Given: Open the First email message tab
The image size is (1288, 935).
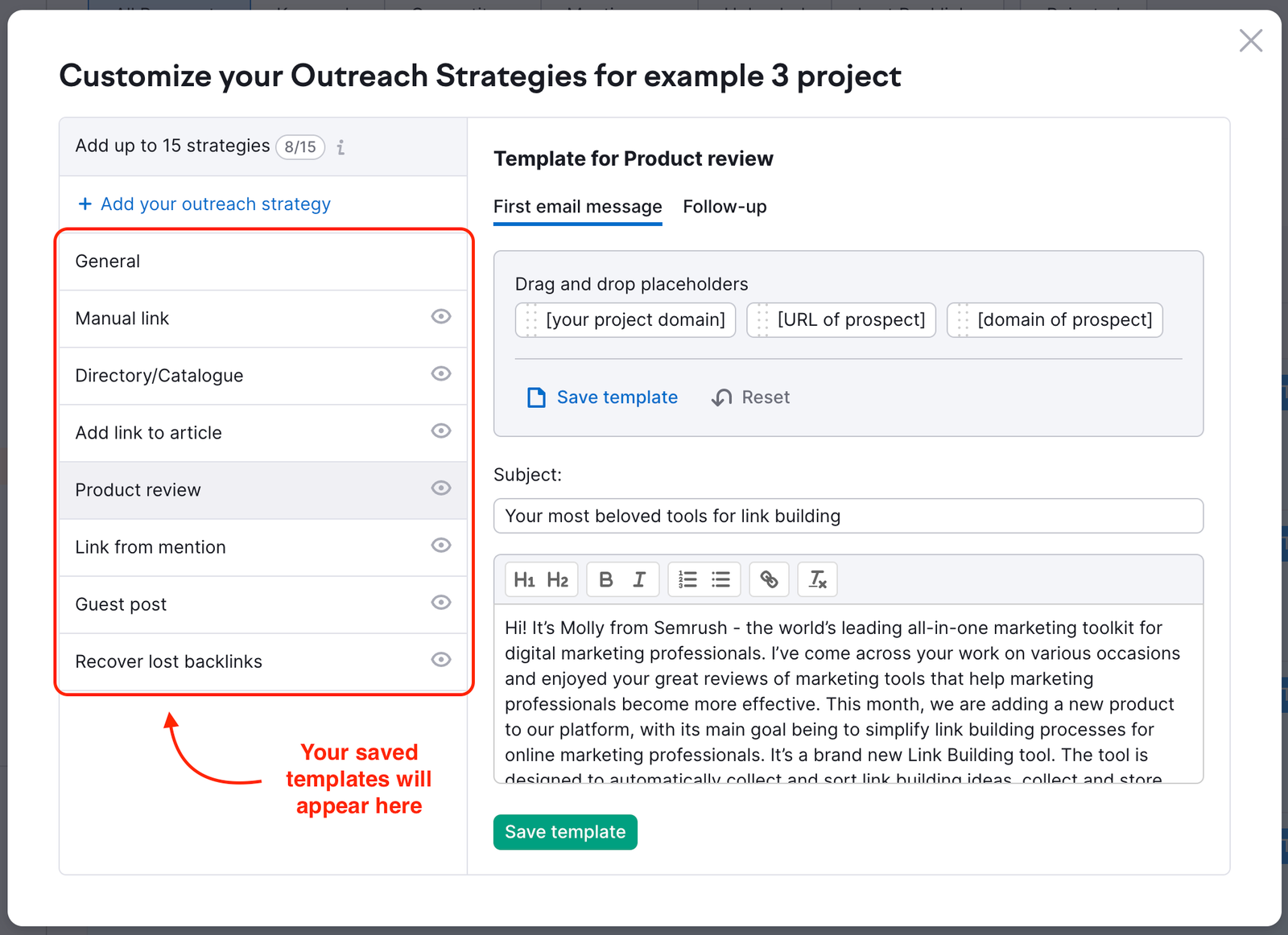Looking at the screenshot, I should pos(577,207).
